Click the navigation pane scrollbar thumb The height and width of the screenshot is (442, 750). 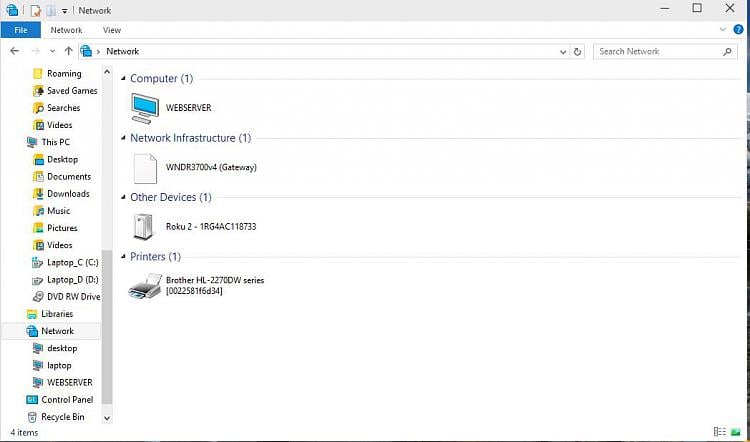107,327
